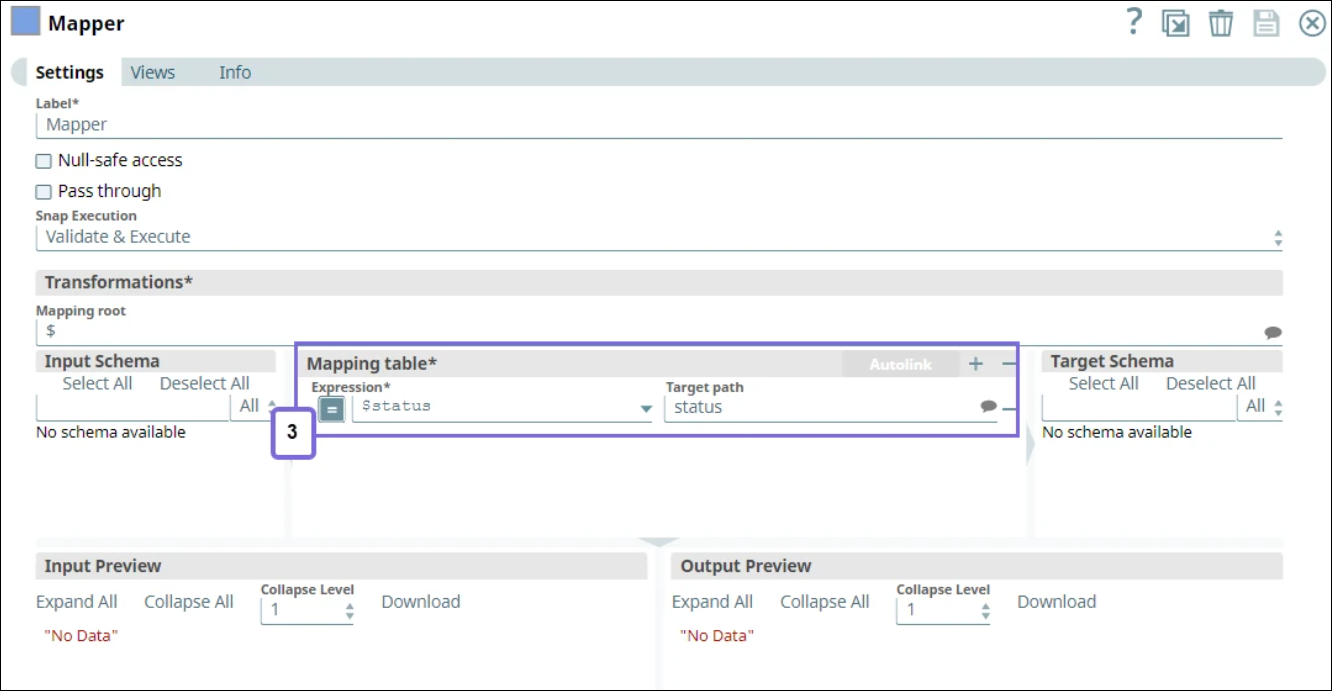Click the trash icon to delete snap
Viewport: 1332px width, 691px height.
coord(1221,23)
